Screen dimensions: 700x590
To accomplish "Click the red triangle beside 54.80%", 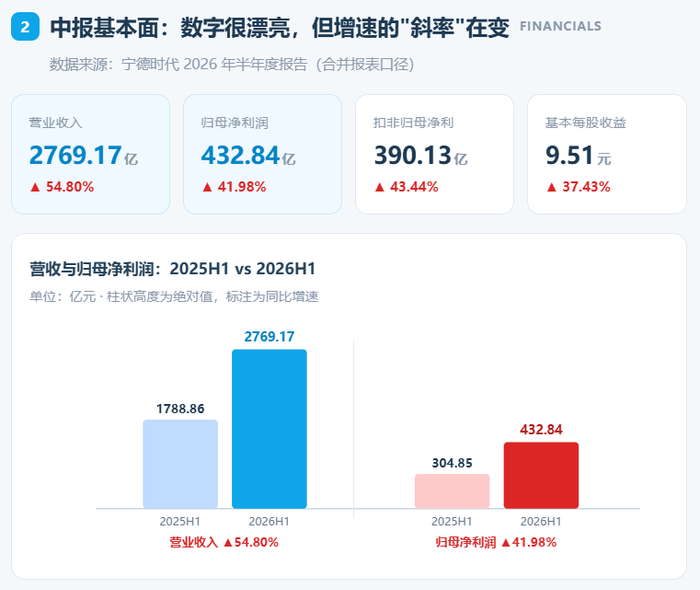I will [x=35, y=187].
